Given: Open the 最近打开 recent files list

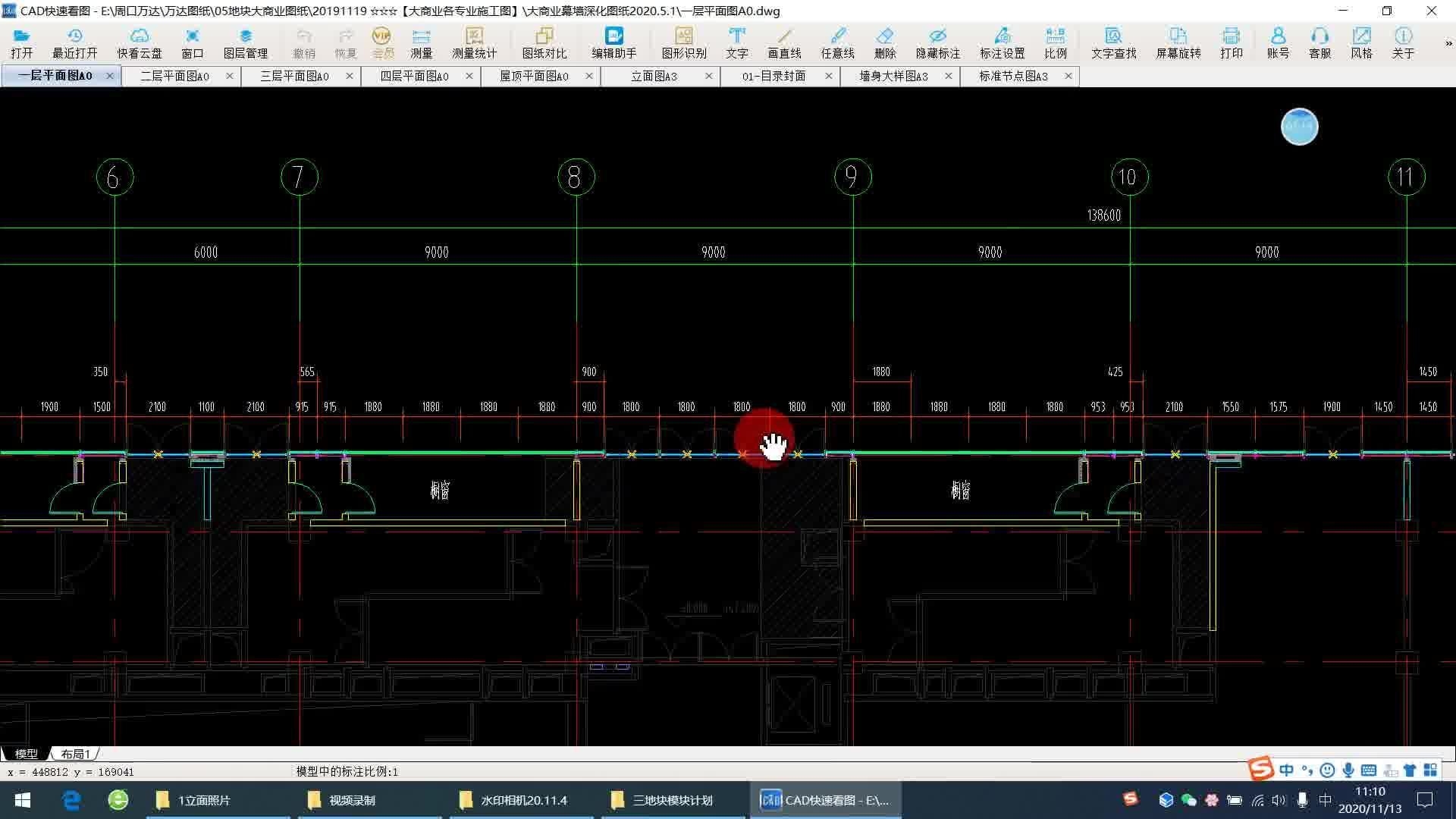Looking at the screenshot, I should [x=74, y=42].
